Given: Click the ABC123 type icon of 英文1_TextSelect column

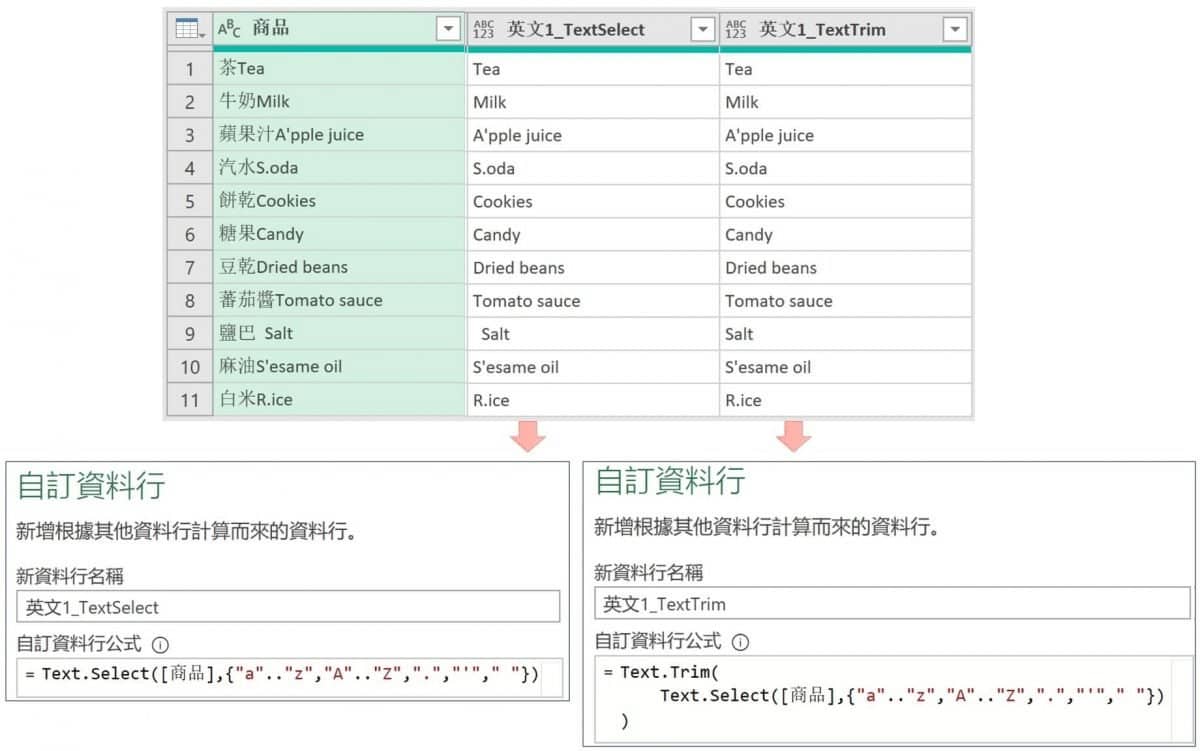Looking at the screenshot, I should pyautogui.click(x=483, y=30).
